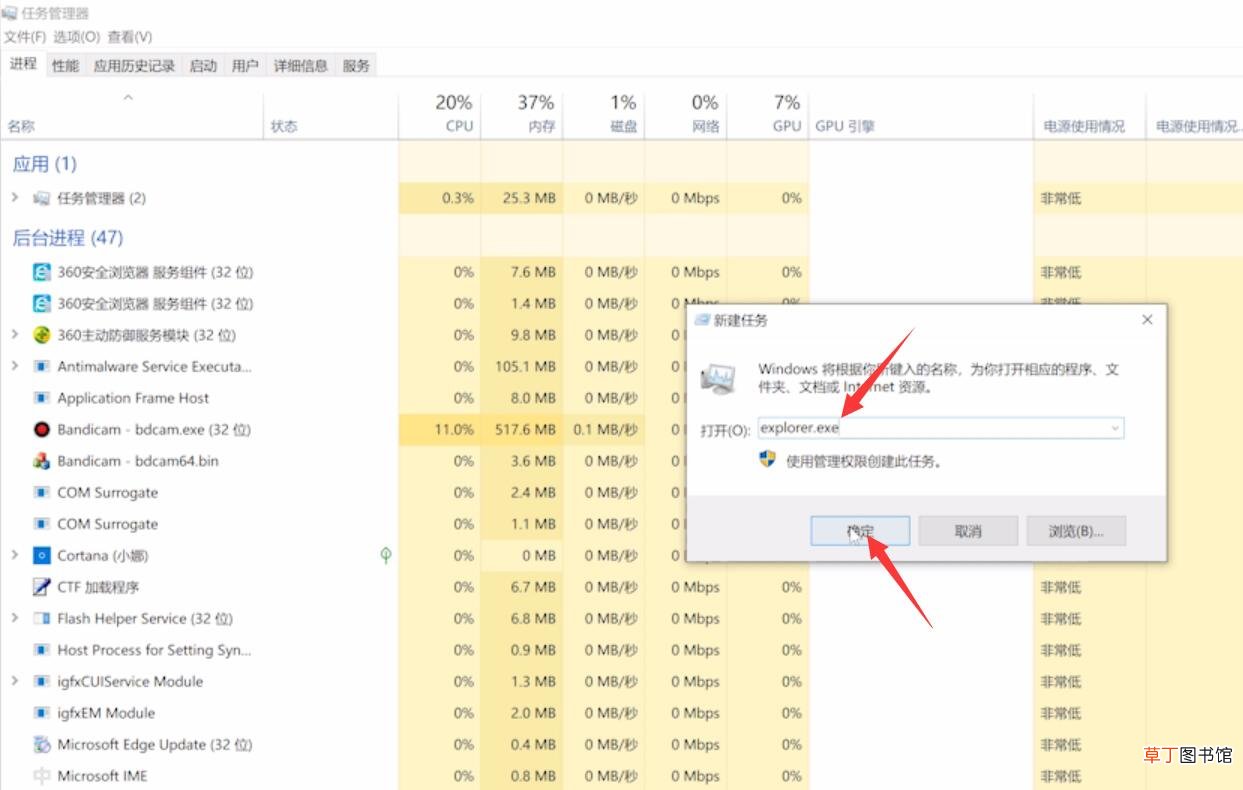
Task: Expand the 360主动防御服务模块 row
Action: point(14,335)
